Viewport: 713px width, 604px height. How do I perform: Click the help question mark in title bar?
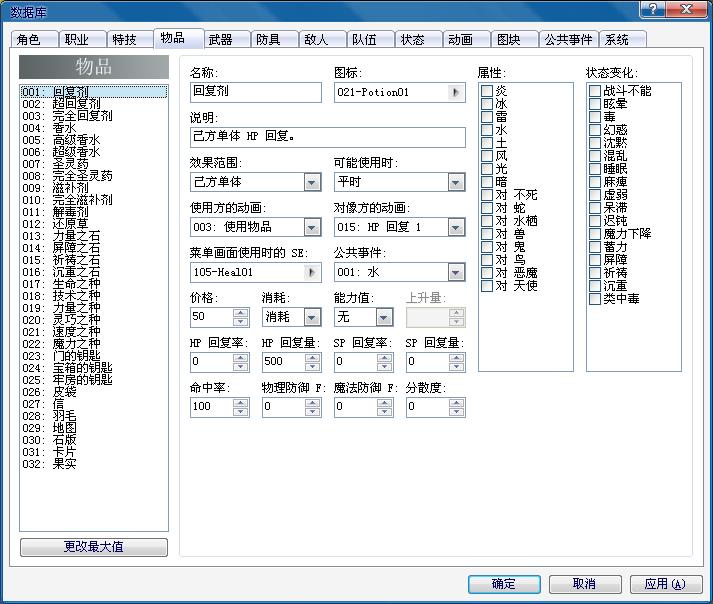pos(653,9)
